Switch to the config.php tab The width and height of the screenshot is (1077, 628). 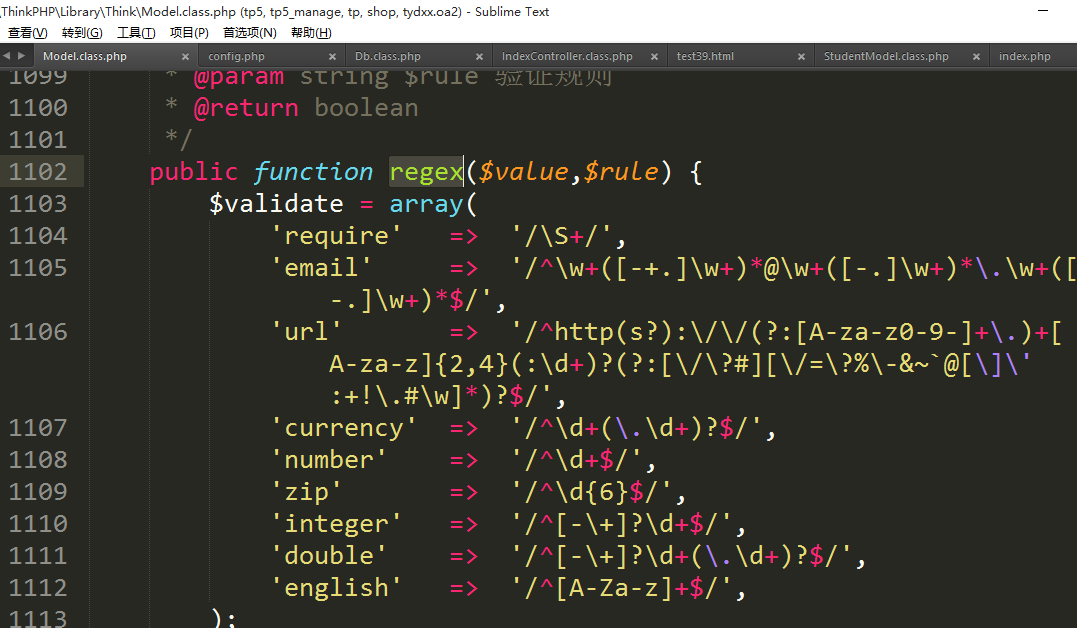pyautogui.click(x=236, y=56)
